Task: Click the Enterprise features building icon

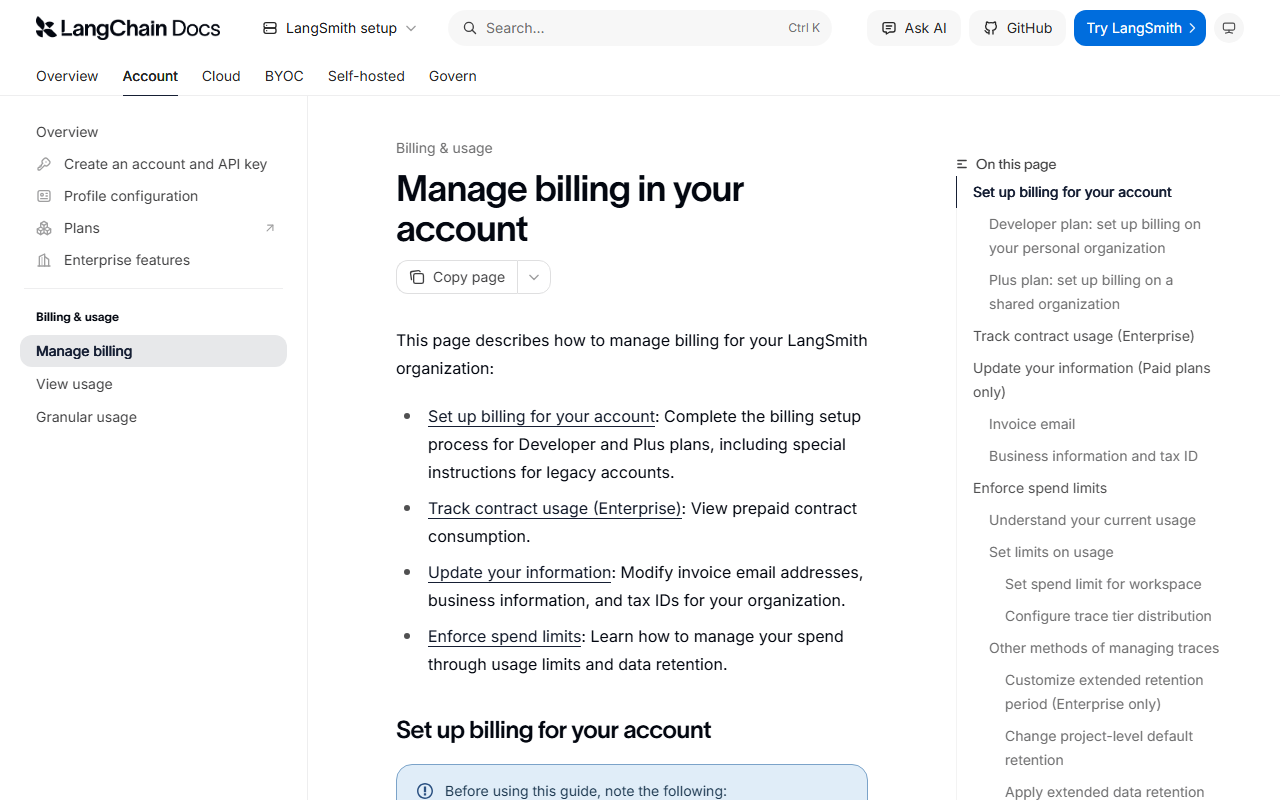Action: [44, 260]
